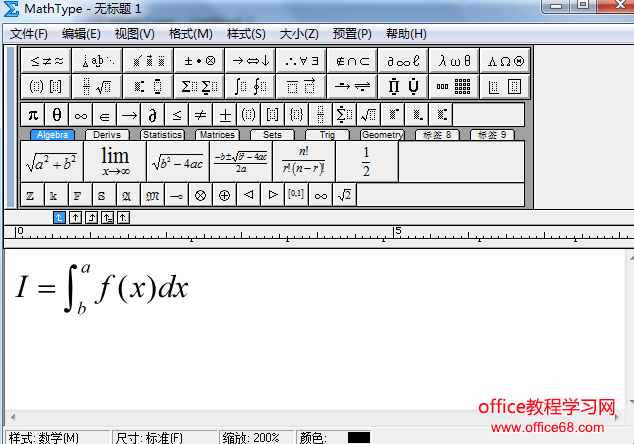Open the spaces and ellipses palette
This screenshot has width=634, height=444.
[x=97, y=61]
